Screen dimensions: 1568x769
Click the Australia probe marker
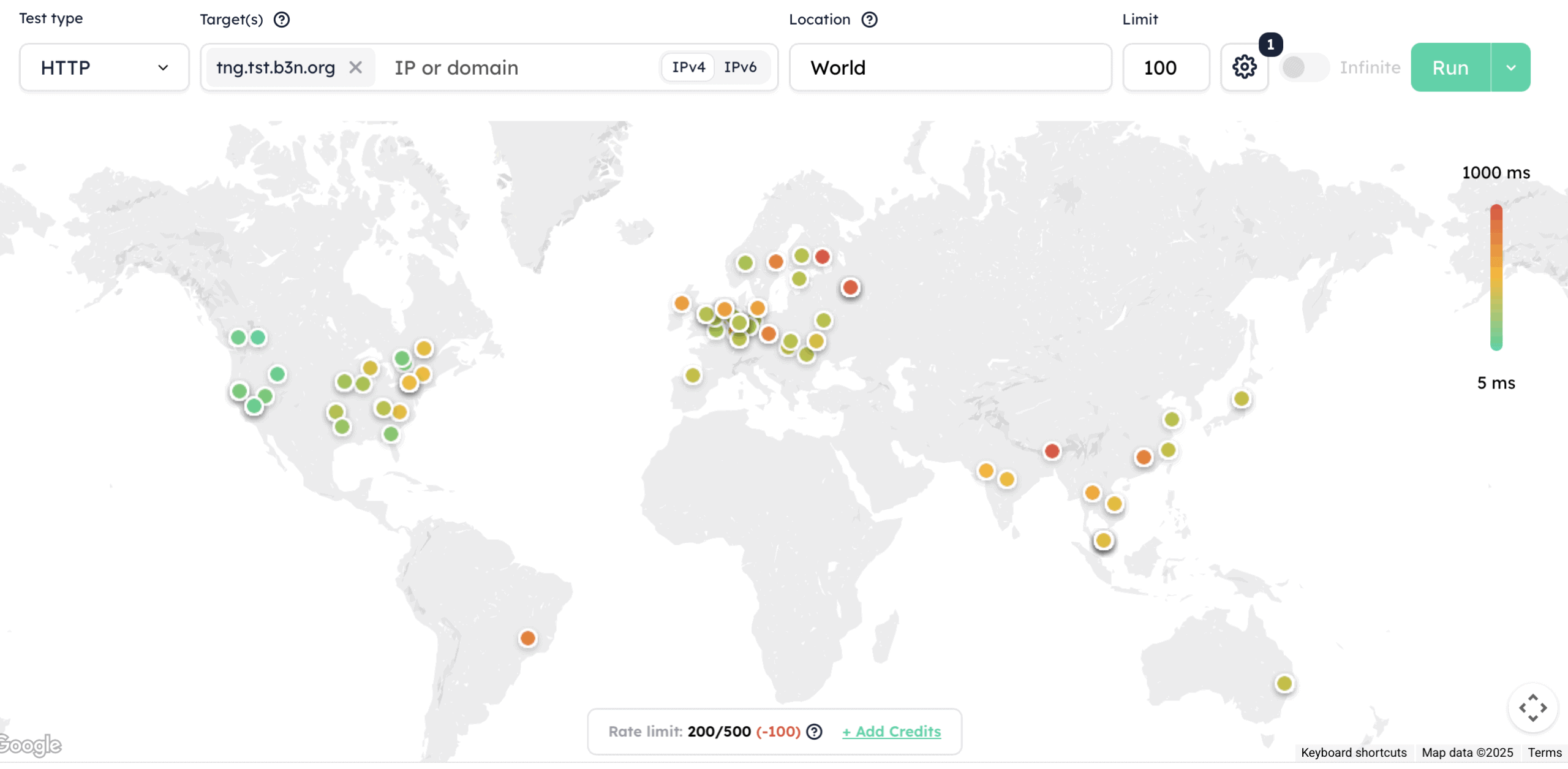1284,683
